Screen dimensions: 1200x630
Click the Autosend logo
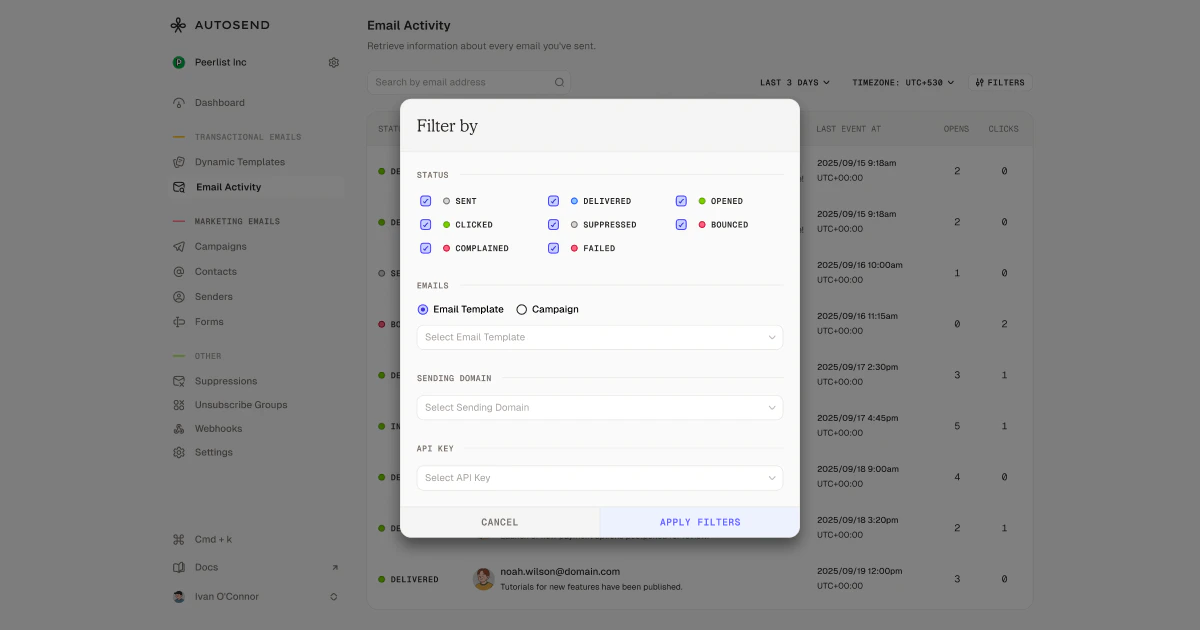(220, 24)
